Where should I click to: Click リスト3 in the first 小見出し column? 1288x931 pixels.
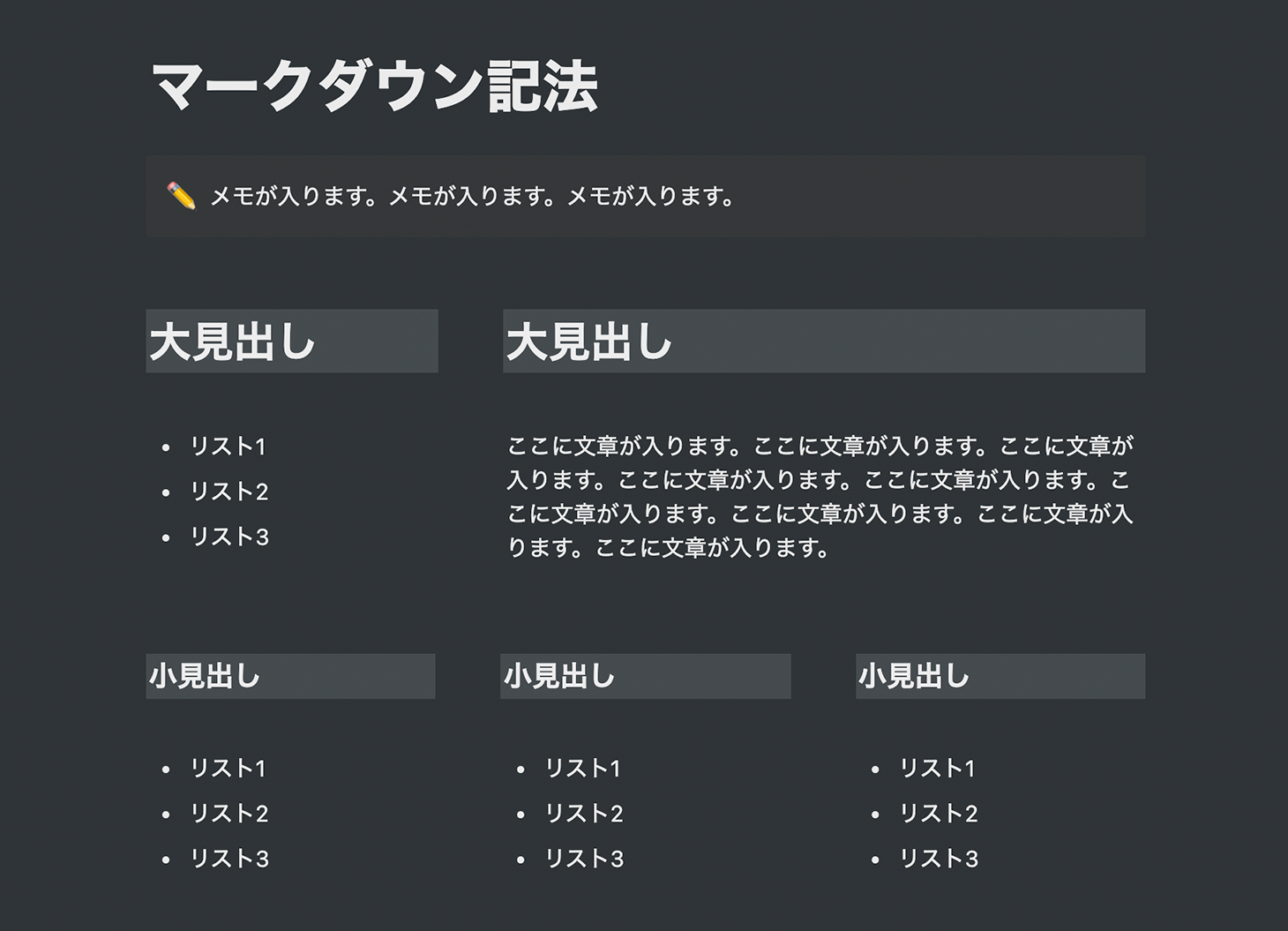click(x=229, y=859)
